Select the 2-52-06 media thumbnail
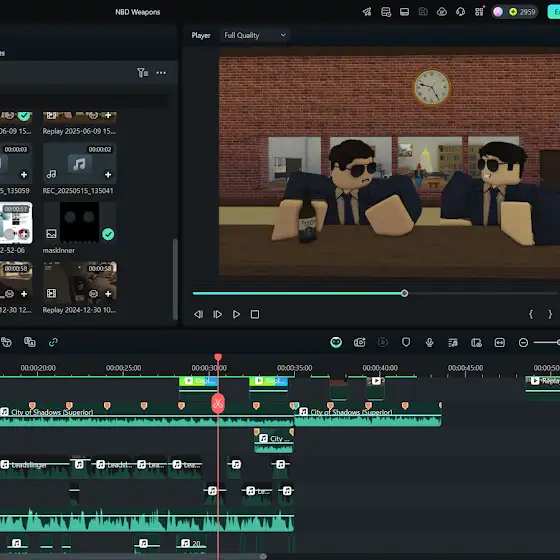560x560 pixels. pyautogui.click(x=16, y=222)
